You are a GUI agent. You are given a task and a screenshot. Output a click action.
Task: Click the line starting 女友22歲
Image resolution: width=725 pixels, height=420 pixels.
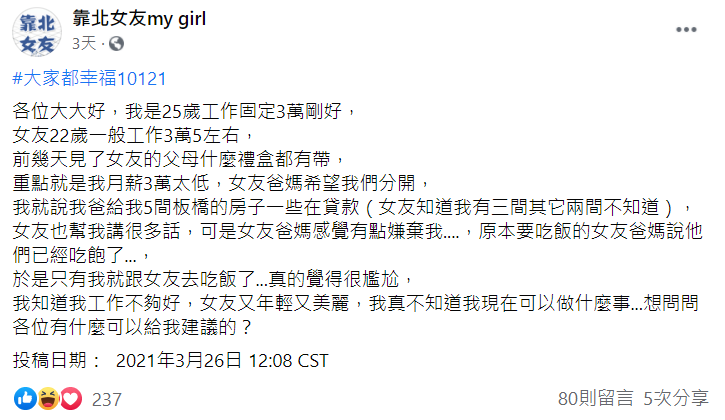point(134,135)
